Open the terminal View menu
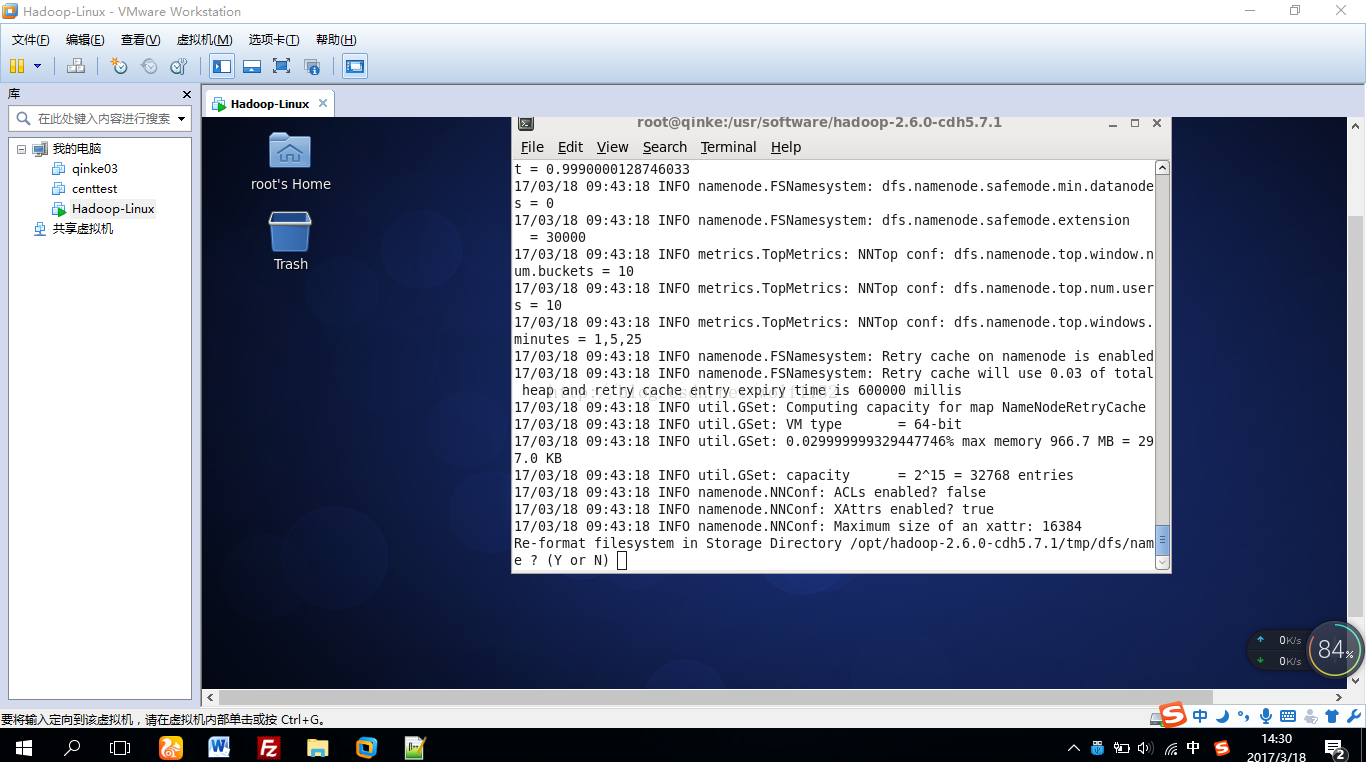This screenshot has width=1366, height=762. click(612, 147)
